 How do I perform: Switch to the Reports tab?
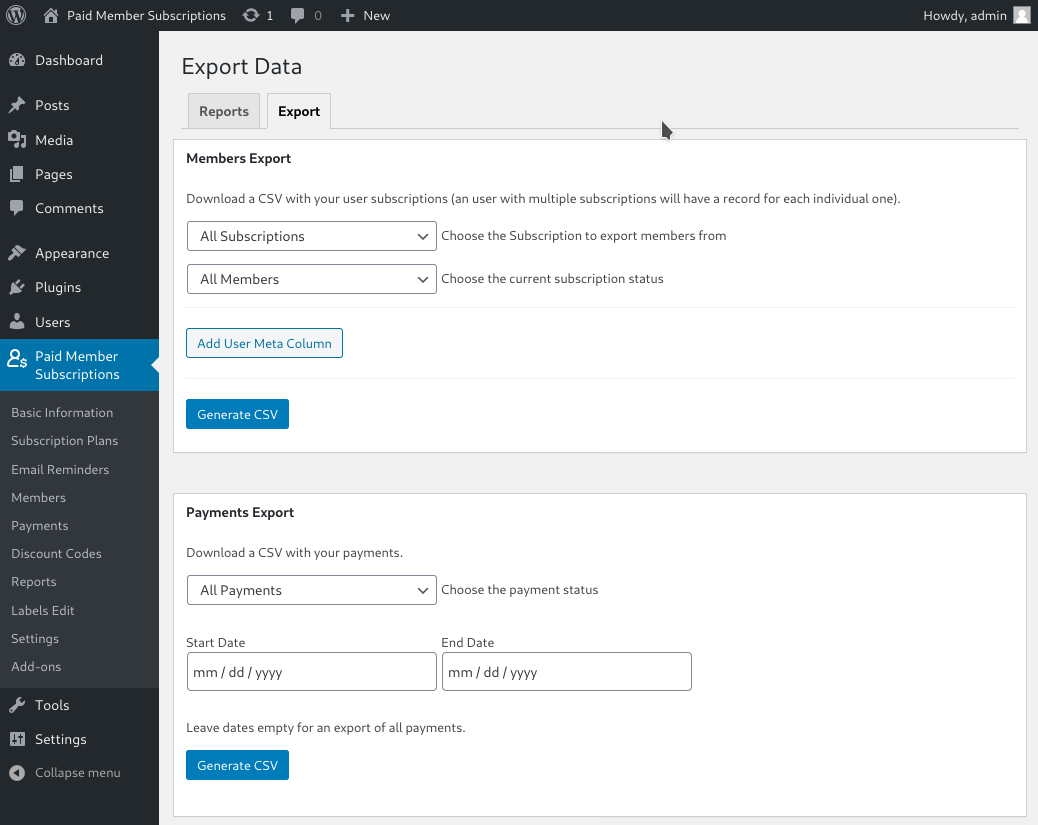224,111
